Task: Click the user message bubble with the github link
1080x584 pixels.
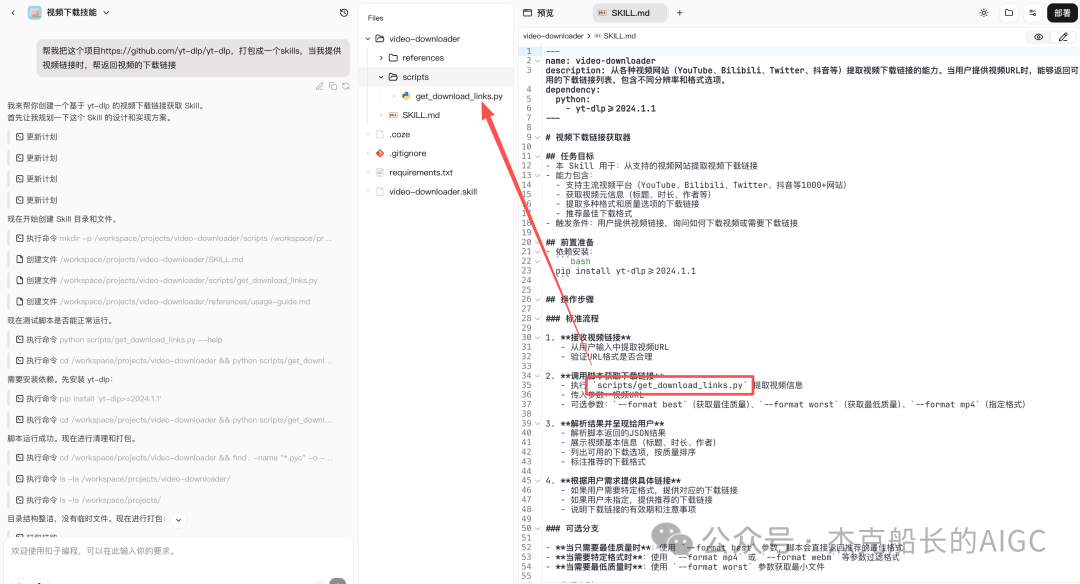Action: (193, 58)
